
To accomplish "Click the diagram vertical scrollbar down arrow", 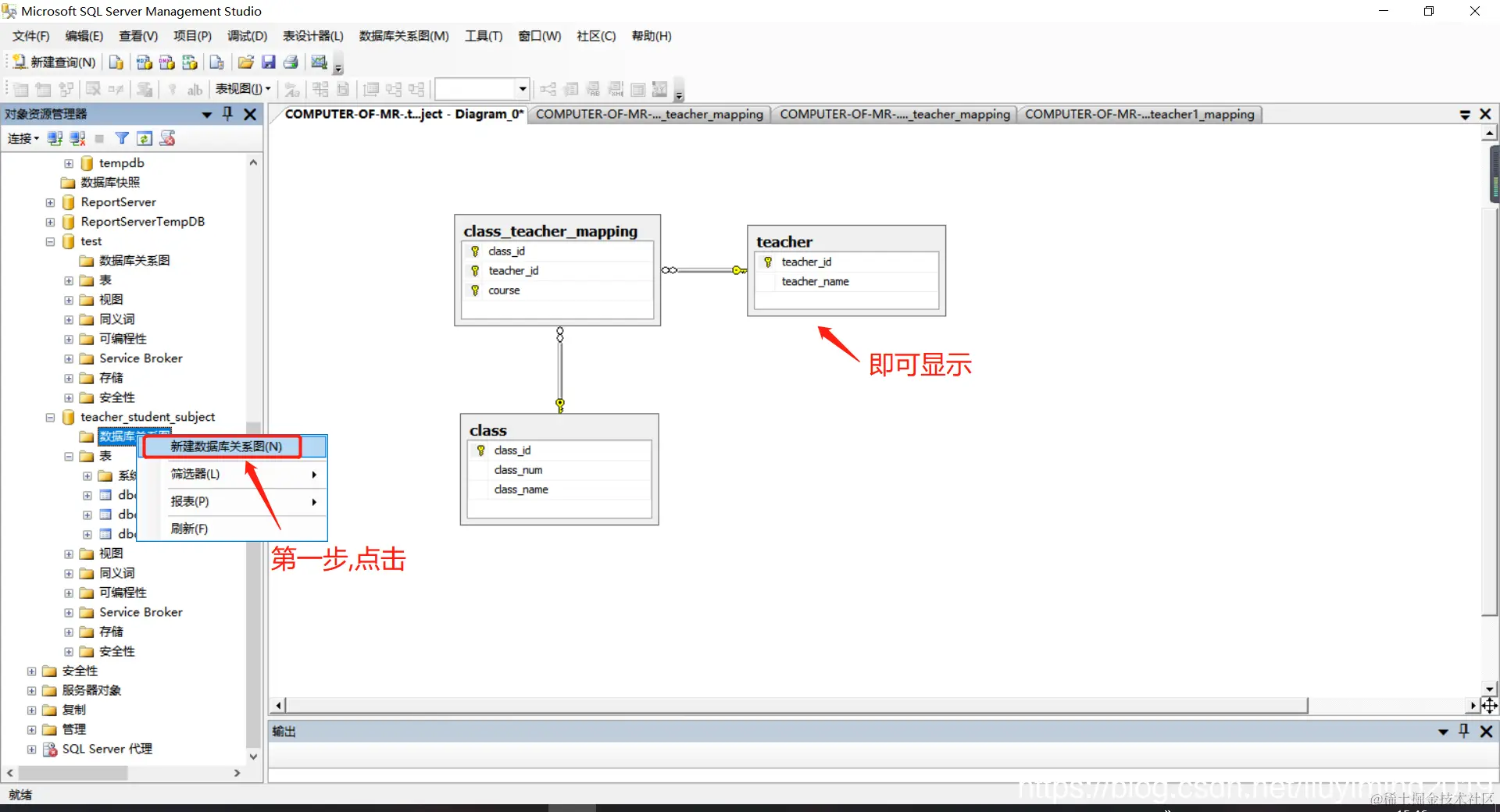I will (x=1490, y=689).
